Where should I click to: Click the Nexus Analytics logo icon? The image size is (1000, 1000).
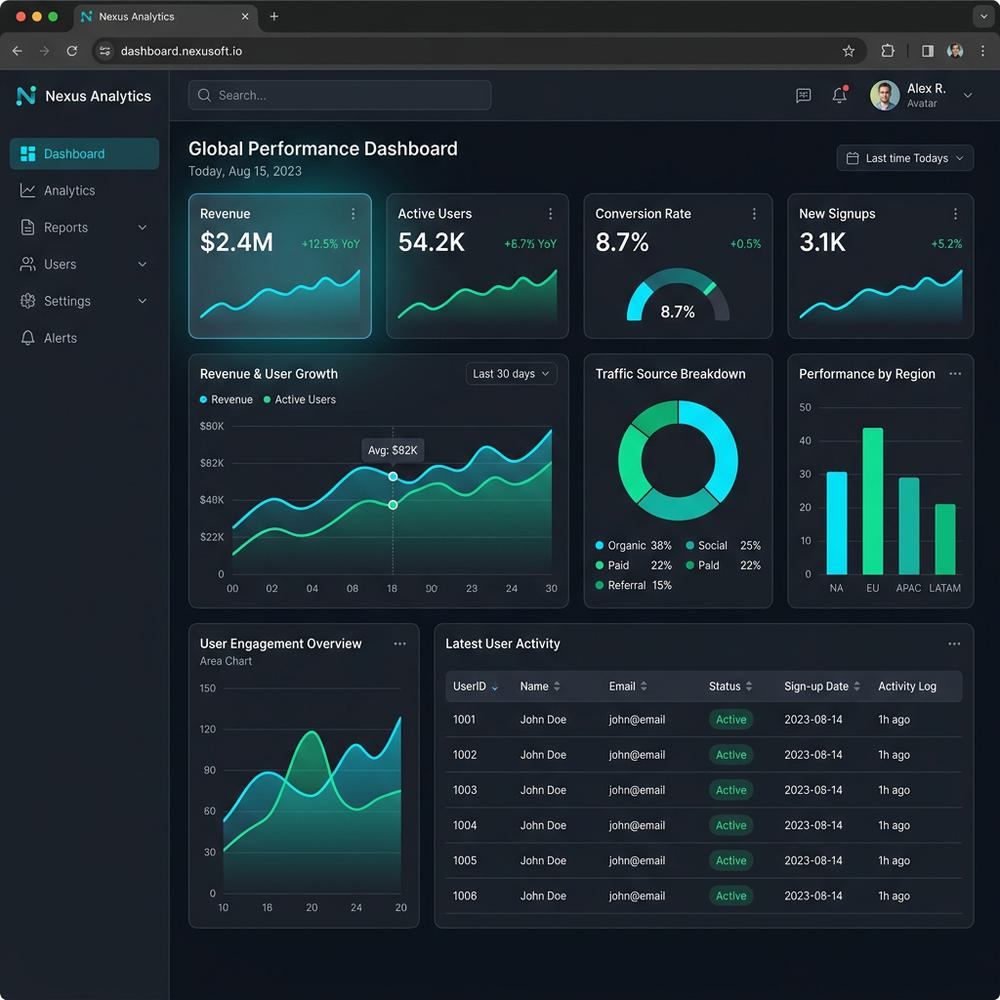(26, 96)
